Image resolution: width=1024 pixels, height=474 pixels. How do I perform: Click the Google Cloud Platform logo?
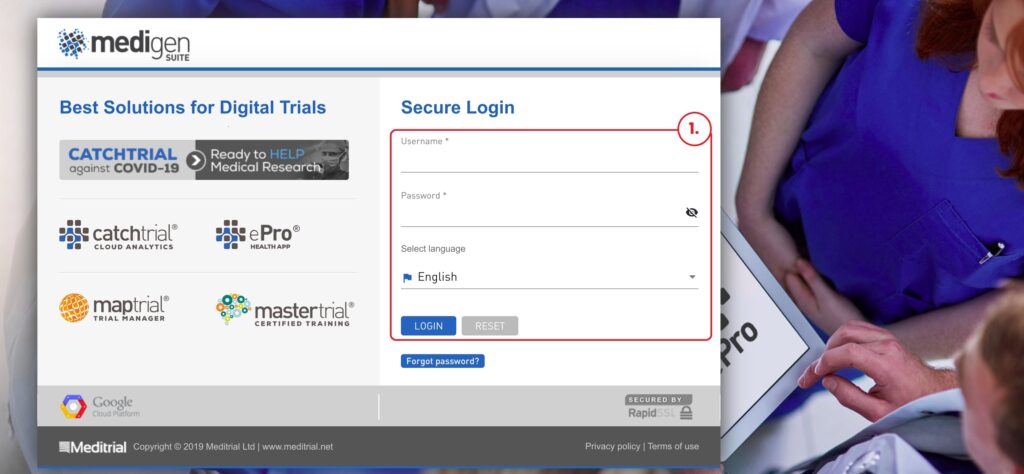click(x=100, y=406)
